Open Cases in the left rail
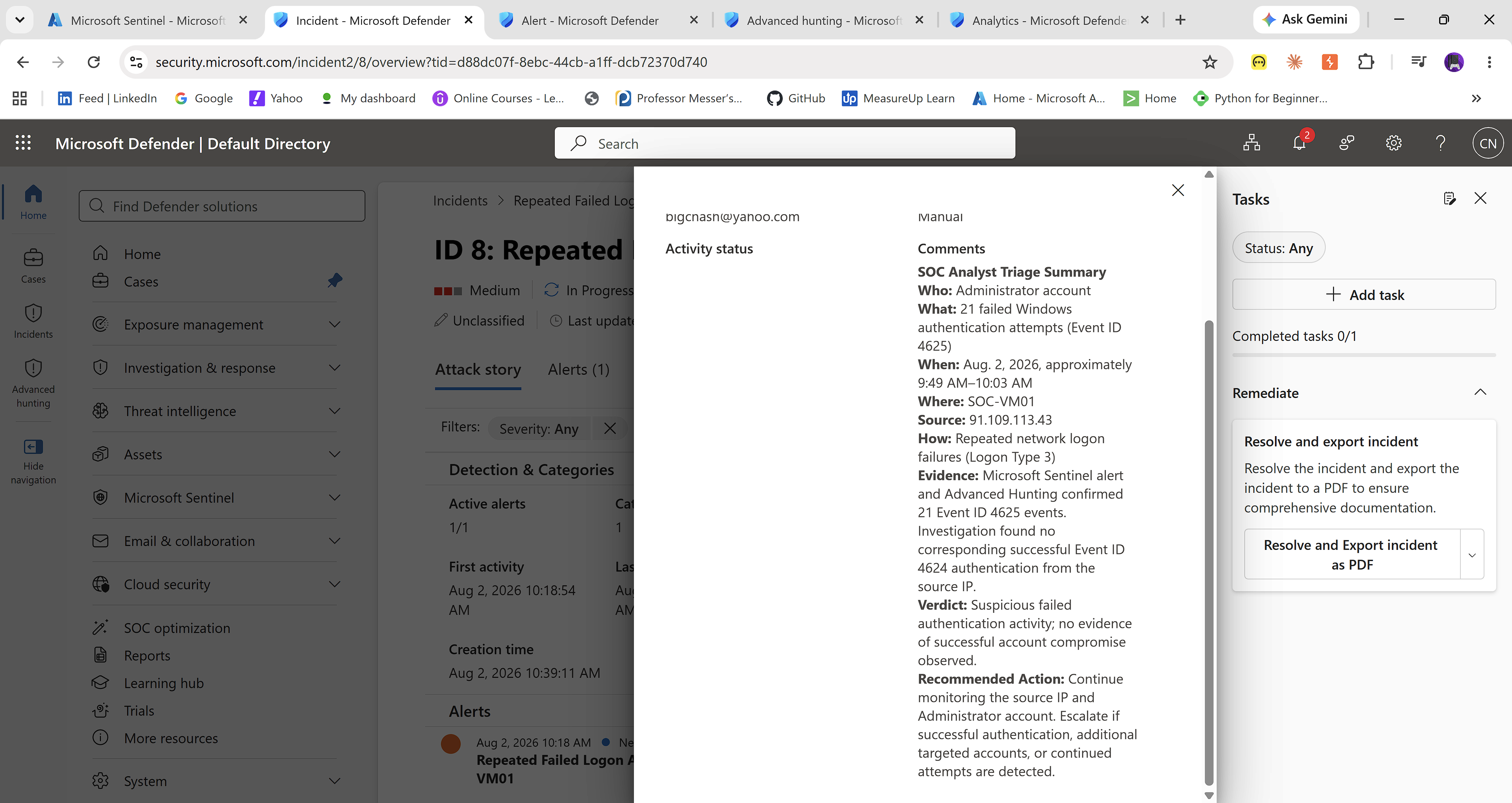 33,266
